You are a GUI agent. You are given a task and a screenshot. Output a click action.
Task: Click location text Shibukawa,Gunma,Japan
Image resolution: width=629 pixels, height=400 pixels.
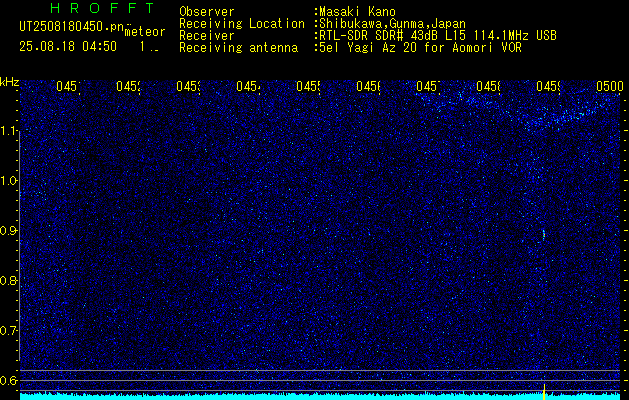coord(392,24)
